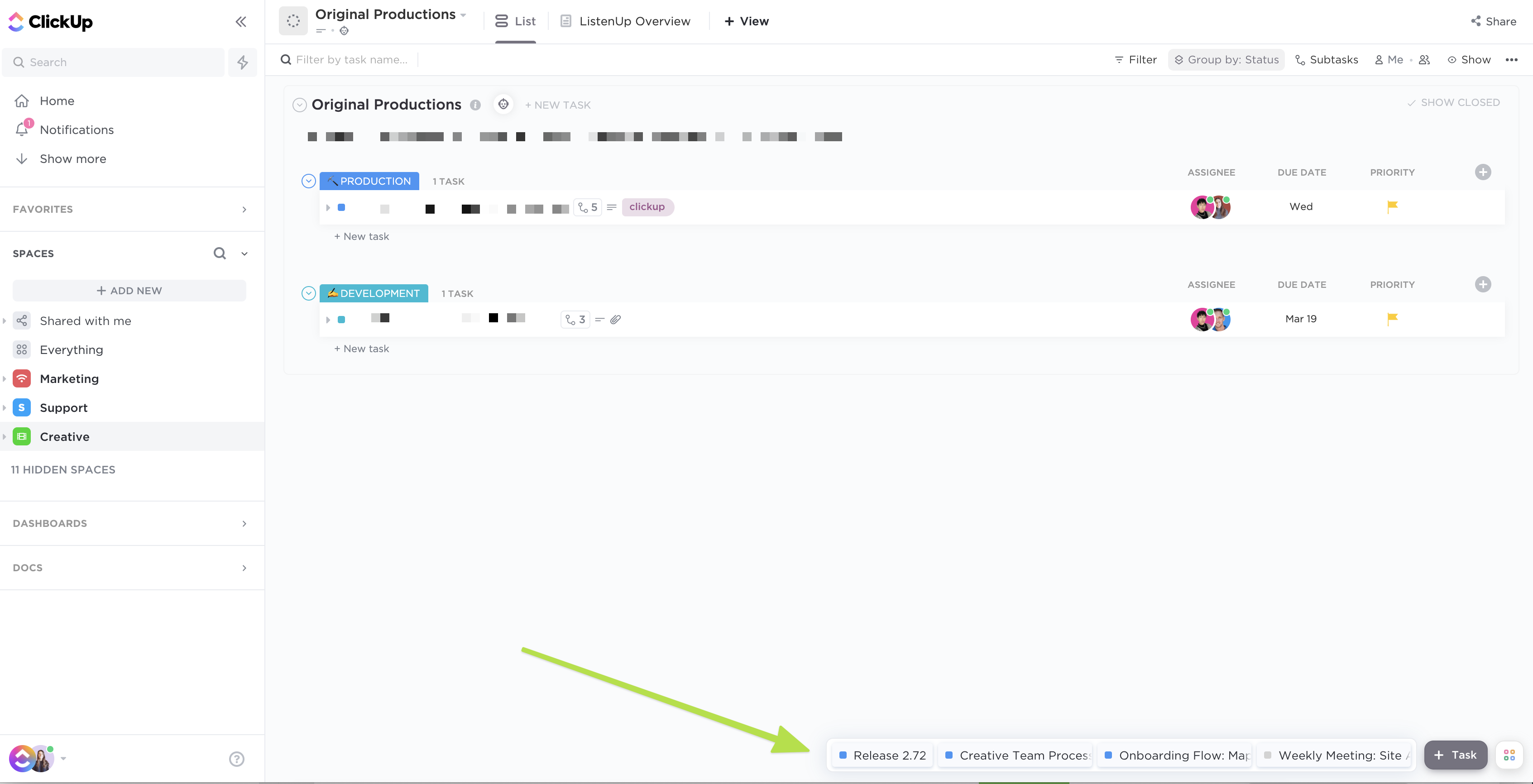Screen dimensions: 1533x784
Task: Switch to ListenUp Overview tab
Action: (x=625, y=21)
